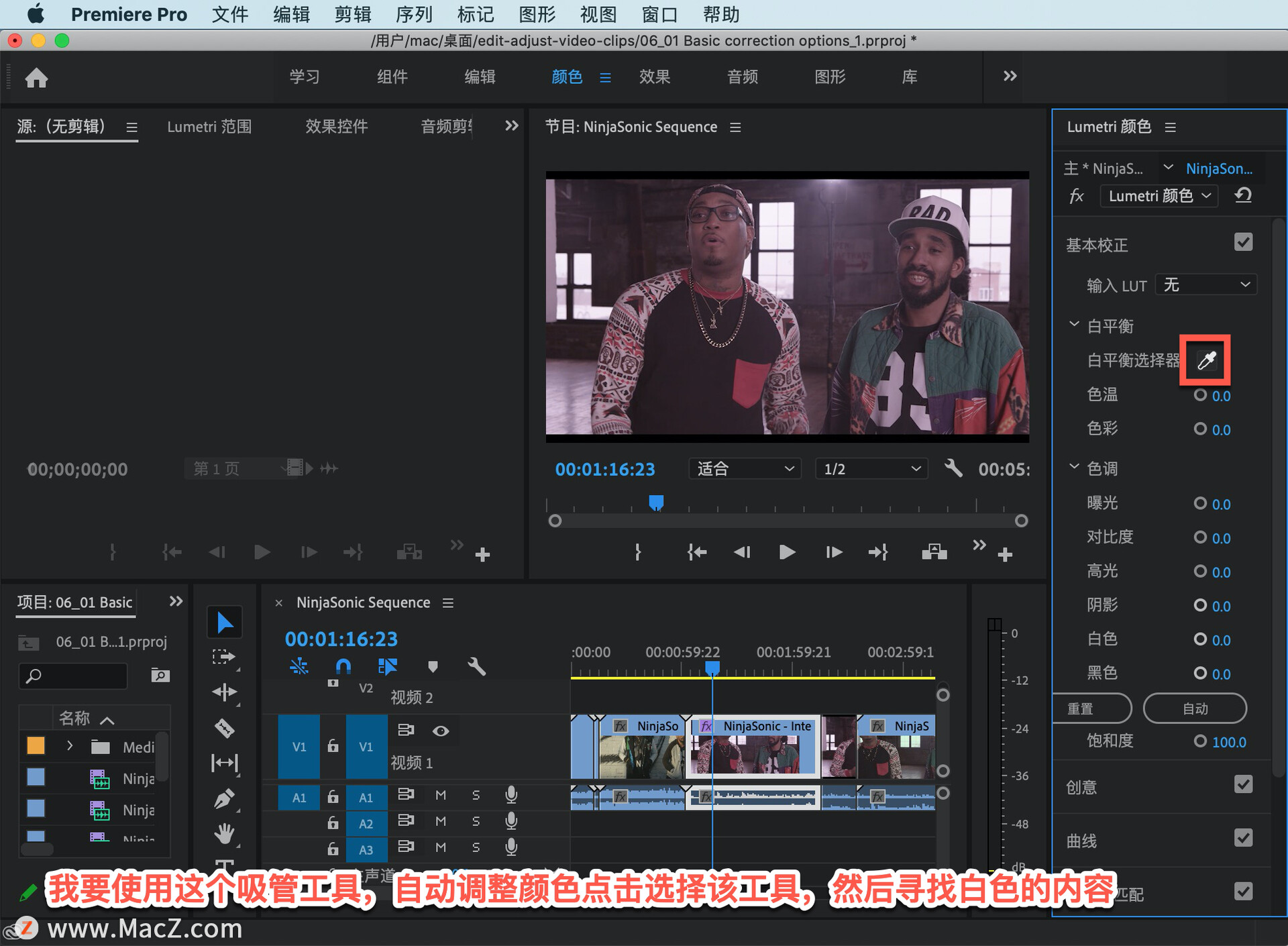Click the 色温 slider handle
Screen dimensions: 1288x946
[1200, 395]
